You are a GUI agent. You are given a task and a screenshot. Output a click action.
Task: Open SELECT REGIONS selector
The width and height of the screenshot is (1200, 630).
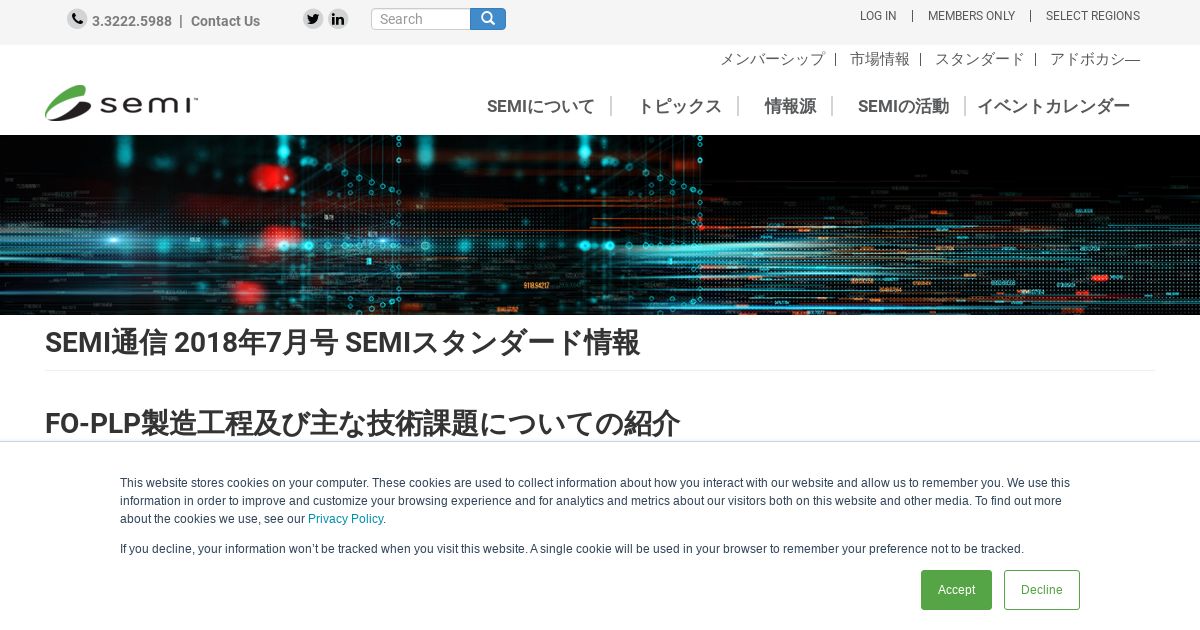(1093, 16)
